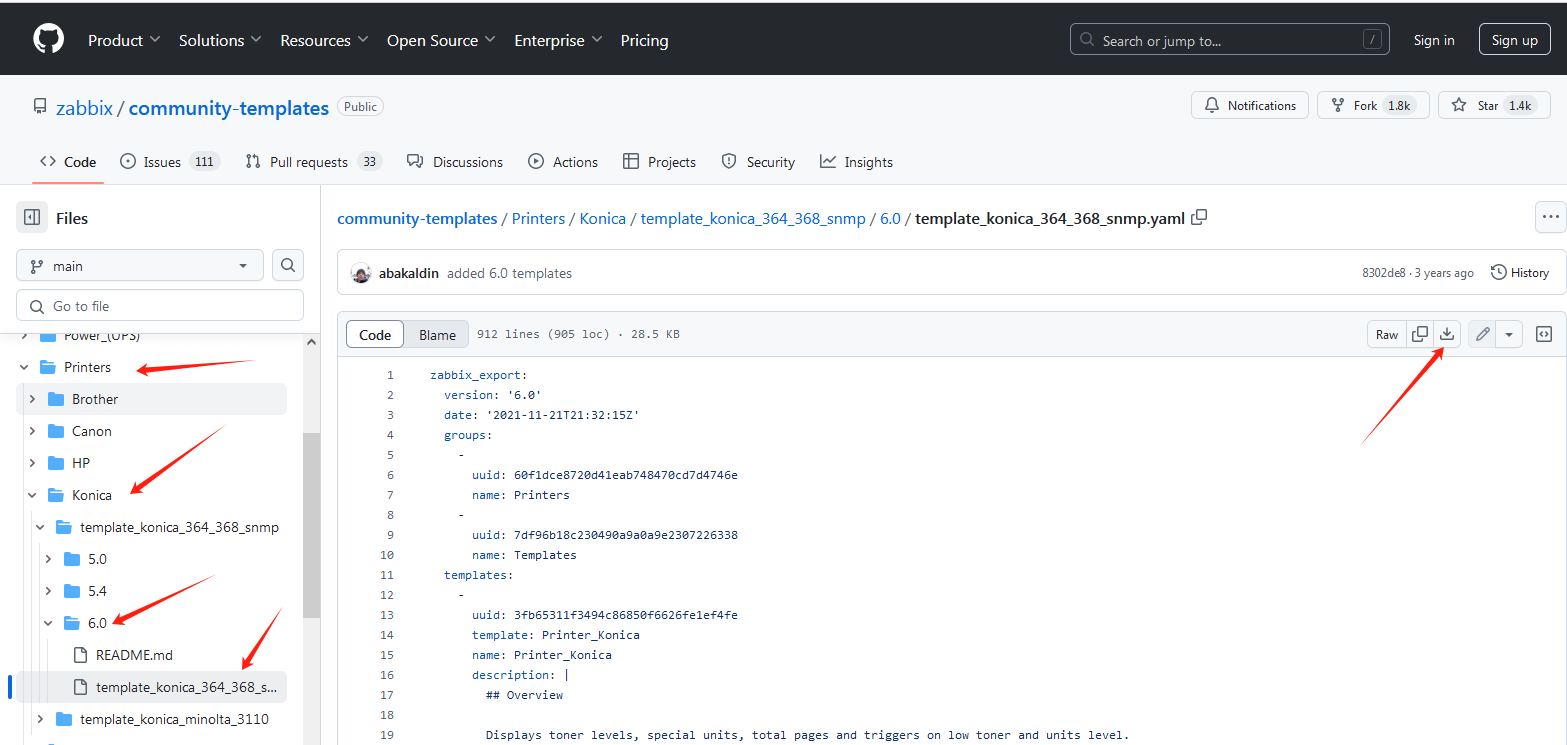The width and height of the screenshot is (1567, 745).
Task: Click the search files magnifier button
Action: pyautogui.click(x=287, y=266)
